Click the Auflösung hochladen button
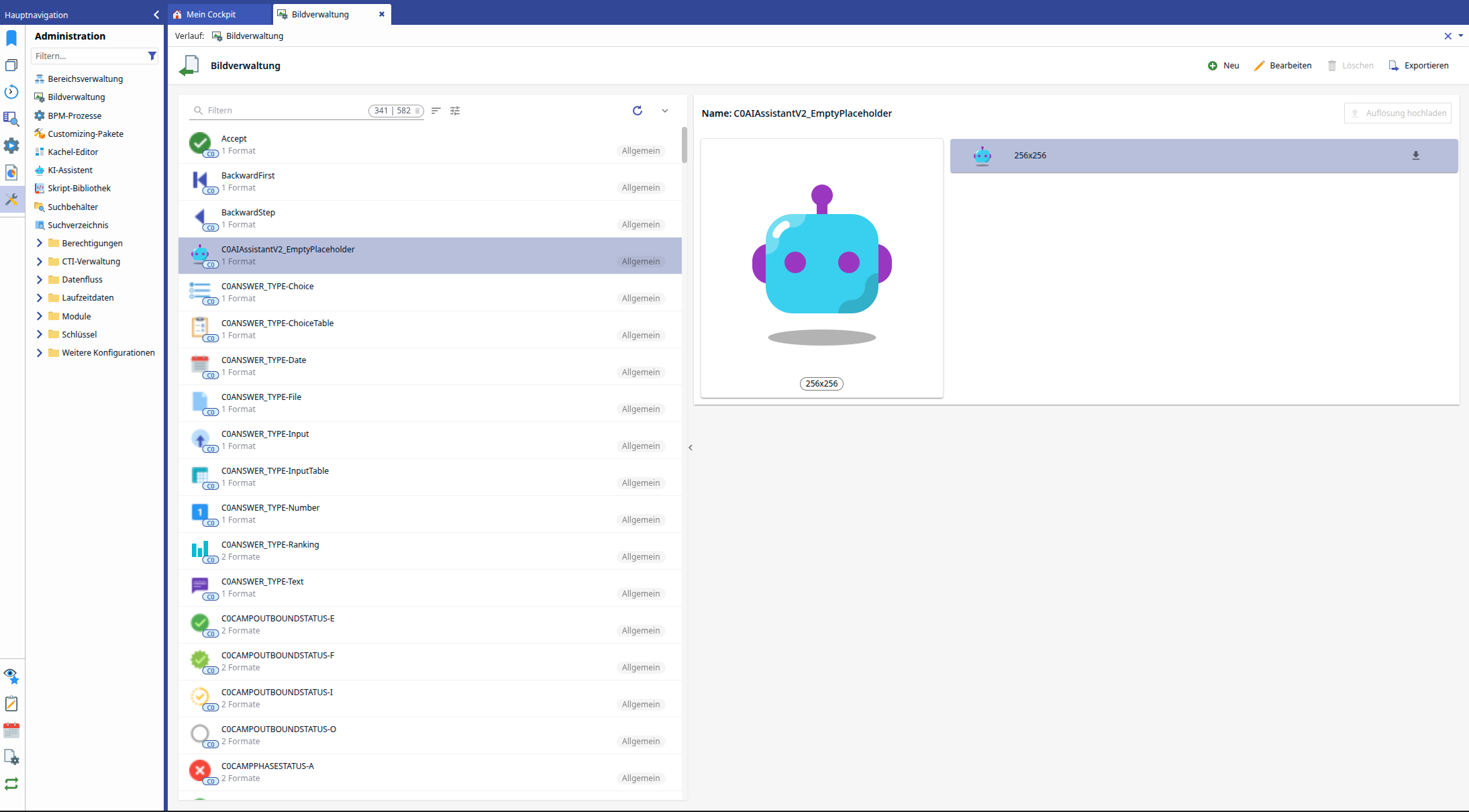1469x812 pixels. tap(1398, 113)
